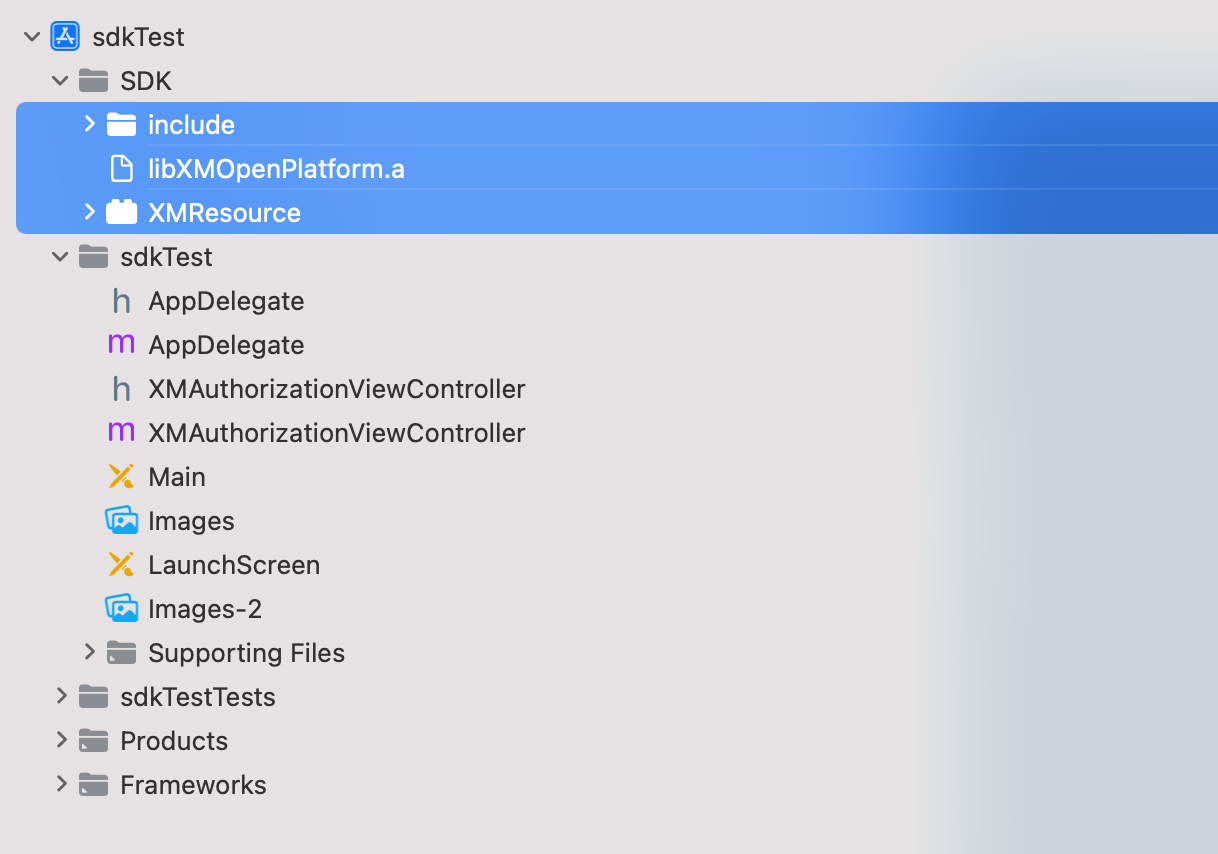The width and height of the screenshot is (1218, 854).
Task: Expand the XMResource bundle
Action: click(x=89, y=212)
